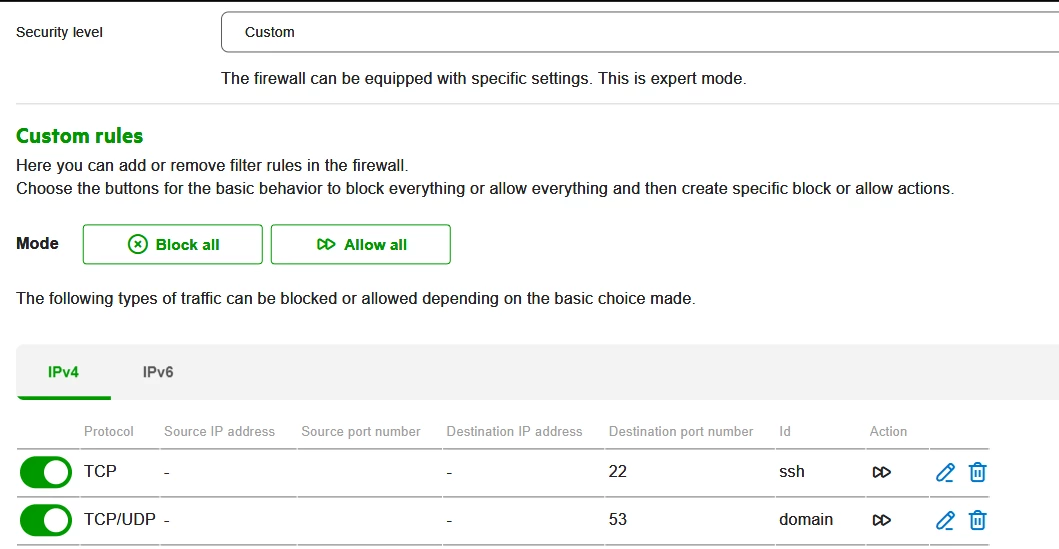This screenshot has width=1059, height=549.
Task: Disable the TCP port 22 rule toggle
Action: (46, 472)
